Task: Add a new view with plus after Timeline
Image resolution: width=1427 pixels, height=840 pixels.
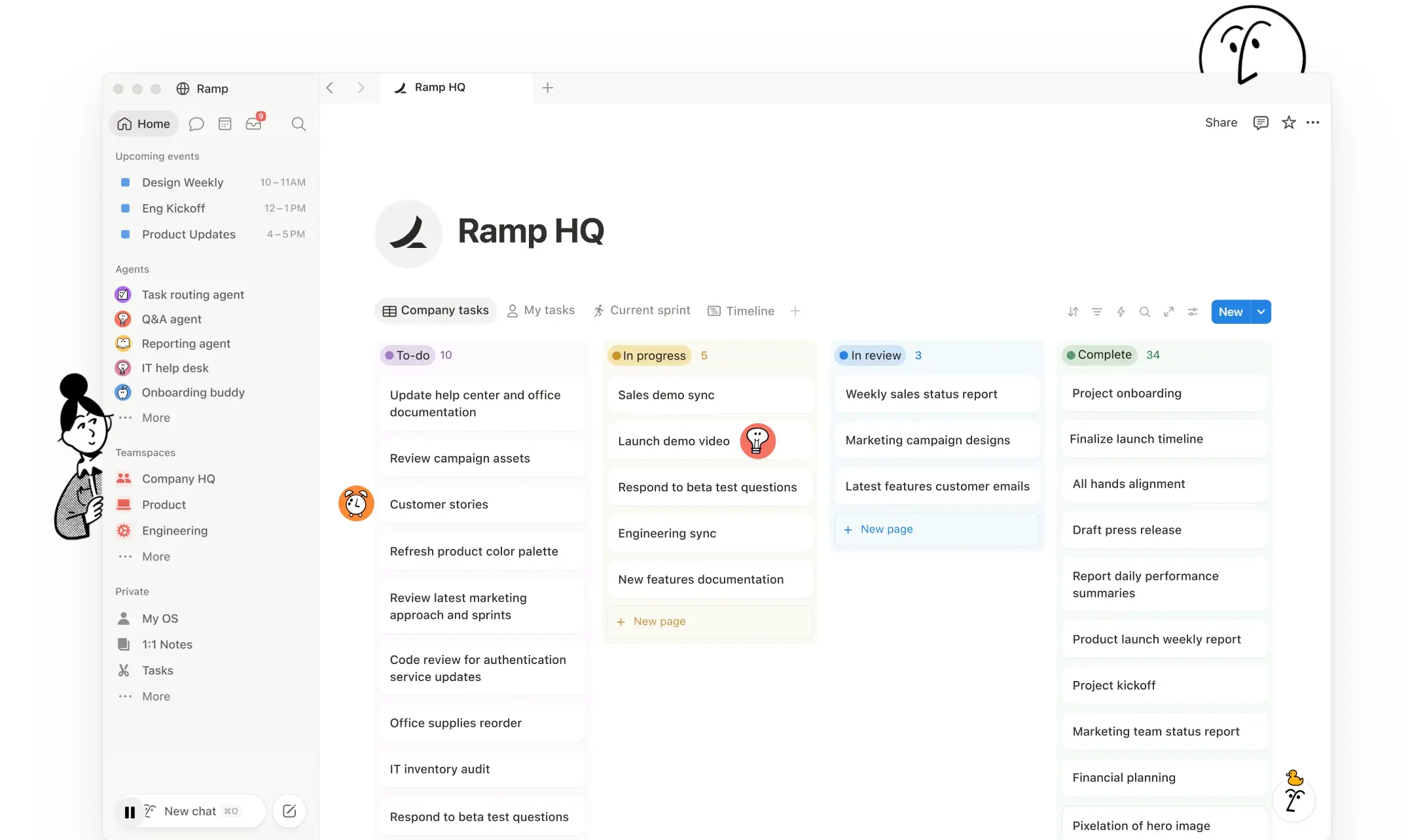Action: click(795, 311)
